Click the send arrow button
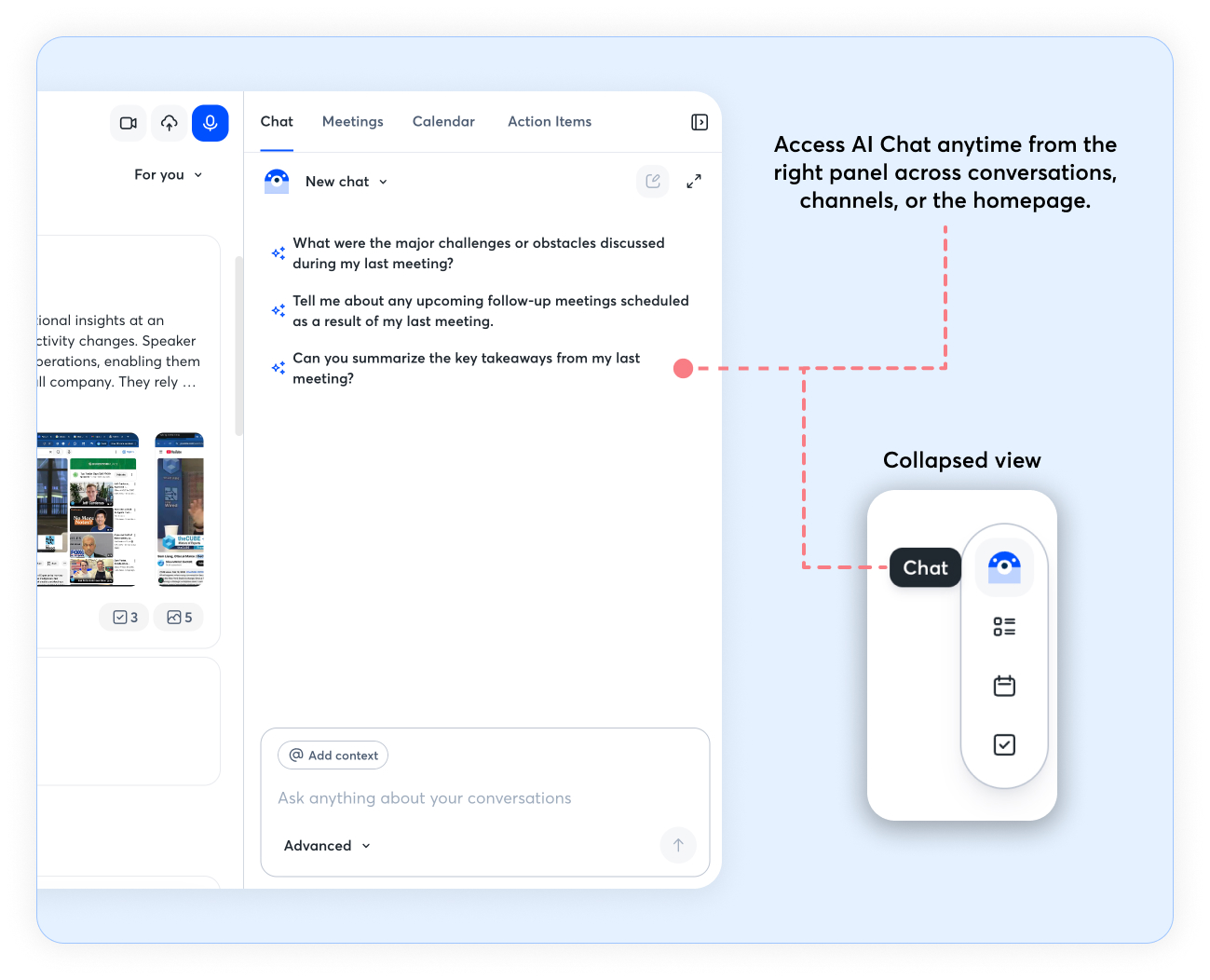Screen dimensions: 1210x980 678,845
